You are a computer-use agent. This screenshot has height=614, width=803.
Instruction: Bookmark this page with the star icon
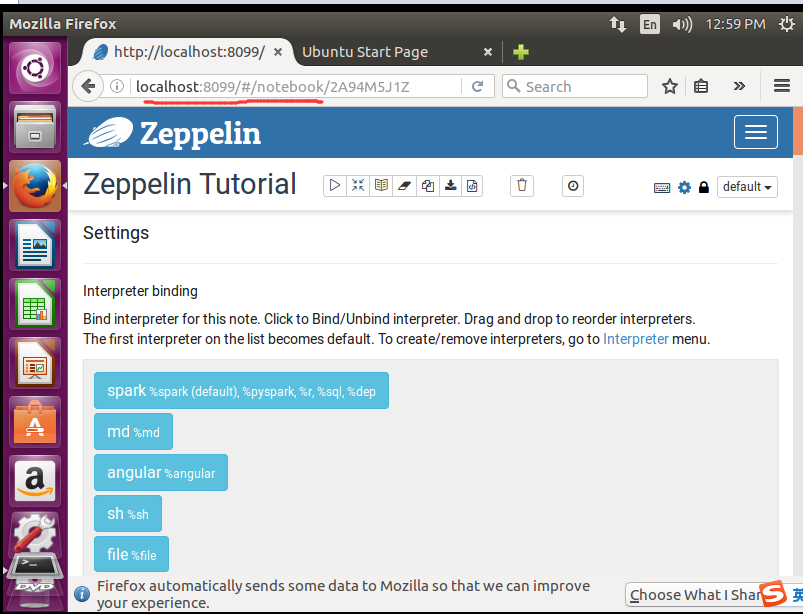tap(669, 86)
